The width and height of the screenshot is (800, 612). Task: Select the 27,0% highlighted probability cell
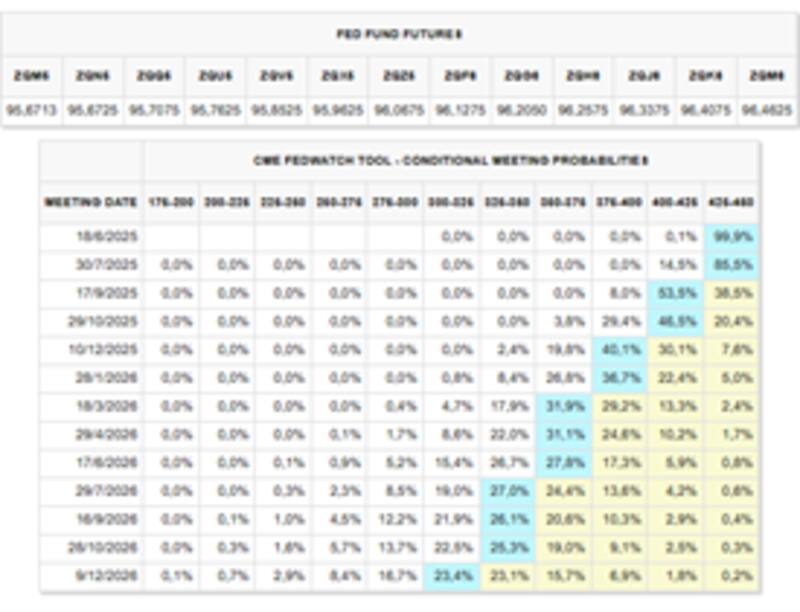tap(508, 492)
